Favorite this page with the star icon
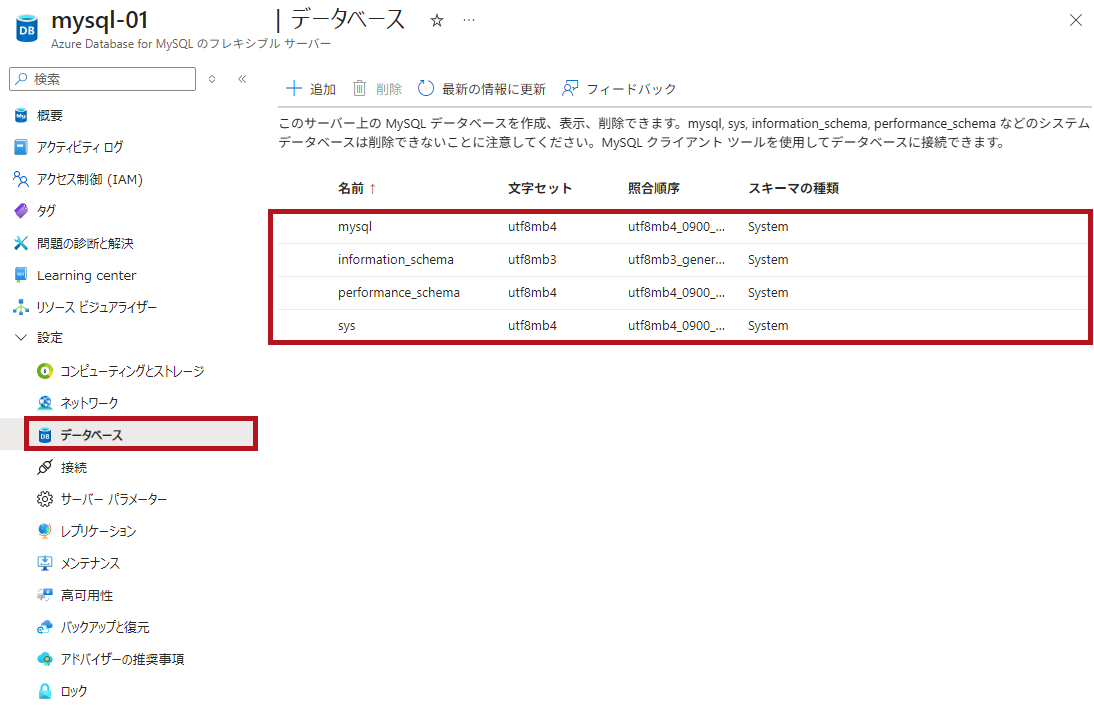 436,21
